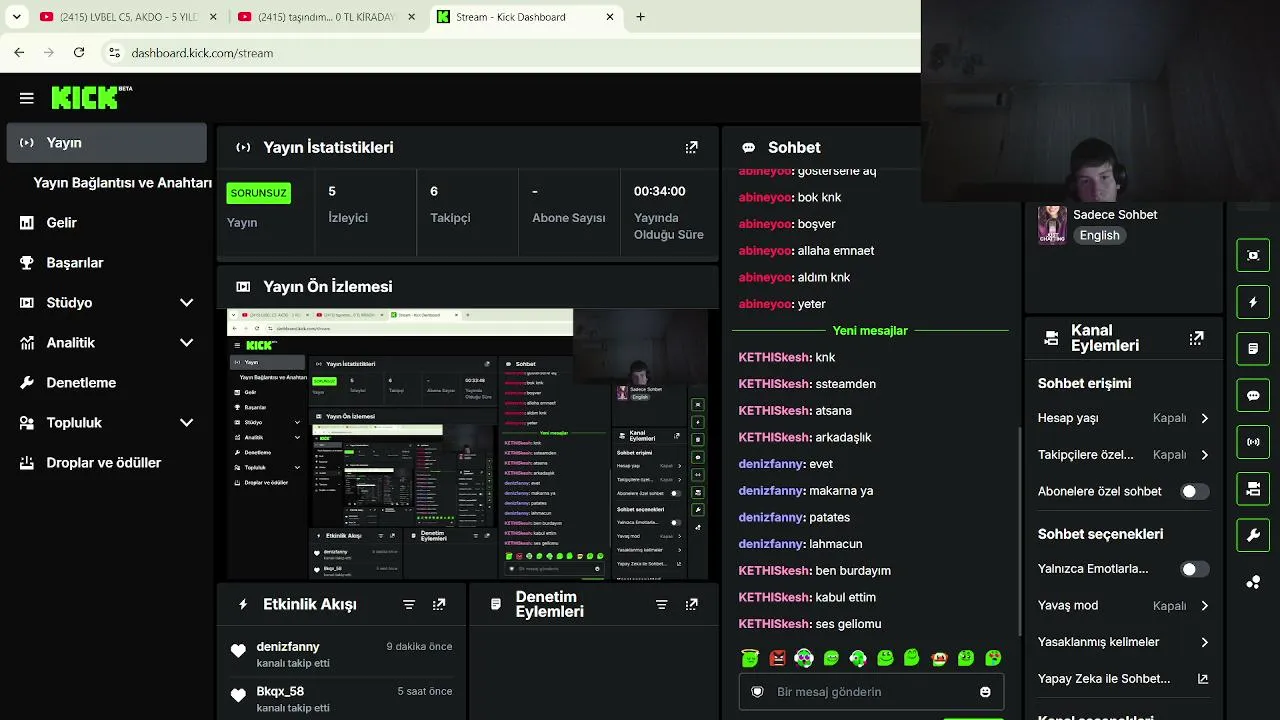
Task: Toggle moderation wrench icon in right sidebar
Action: tap(1253, 536)
